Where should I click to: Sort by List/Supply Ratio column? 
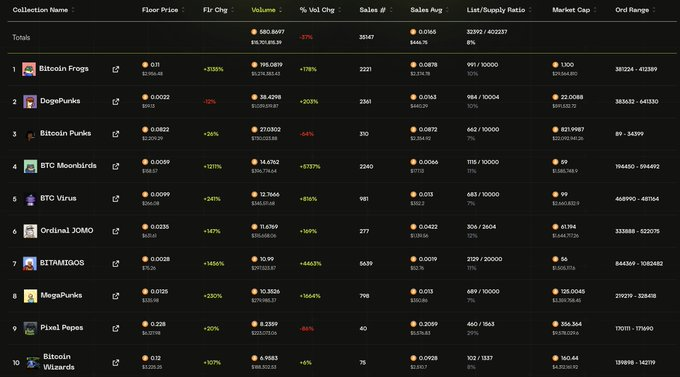click(496, 10)
